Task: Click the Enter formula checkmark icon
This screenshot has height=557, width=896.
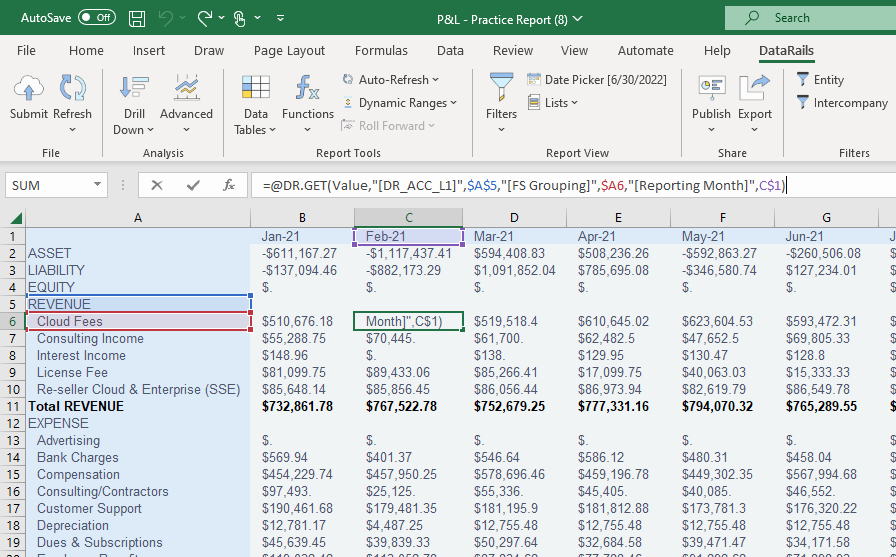Action: pos(193,185)
